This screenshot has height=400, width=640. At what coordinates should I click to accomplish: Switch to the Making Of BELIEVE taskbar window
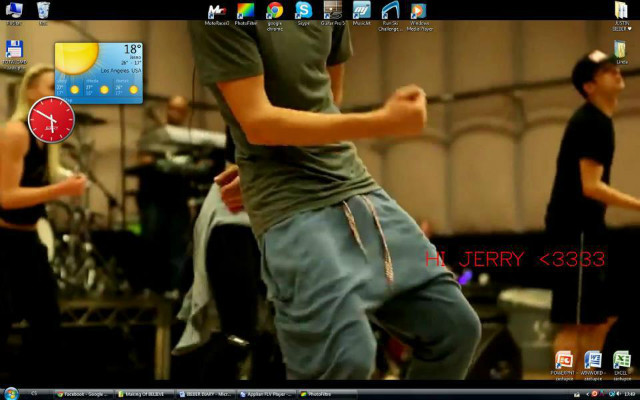(x=144, y=394)
